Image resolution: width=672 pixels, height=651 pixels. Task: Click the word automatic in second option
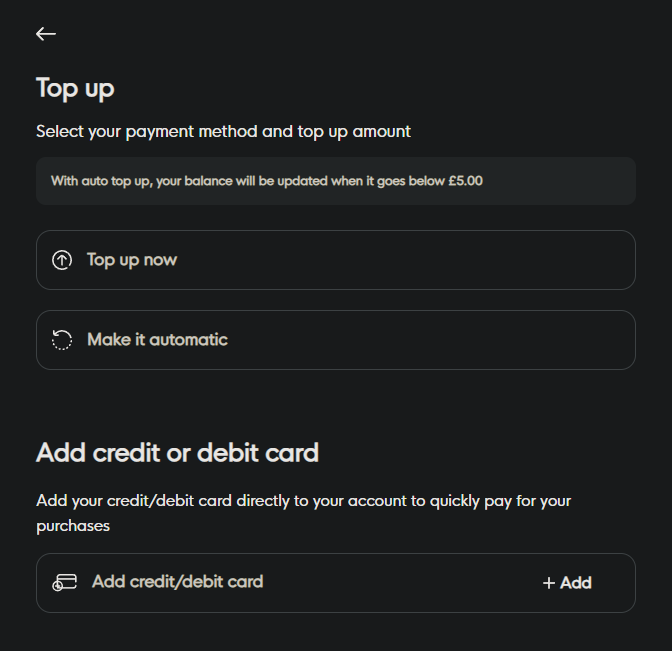189,340
